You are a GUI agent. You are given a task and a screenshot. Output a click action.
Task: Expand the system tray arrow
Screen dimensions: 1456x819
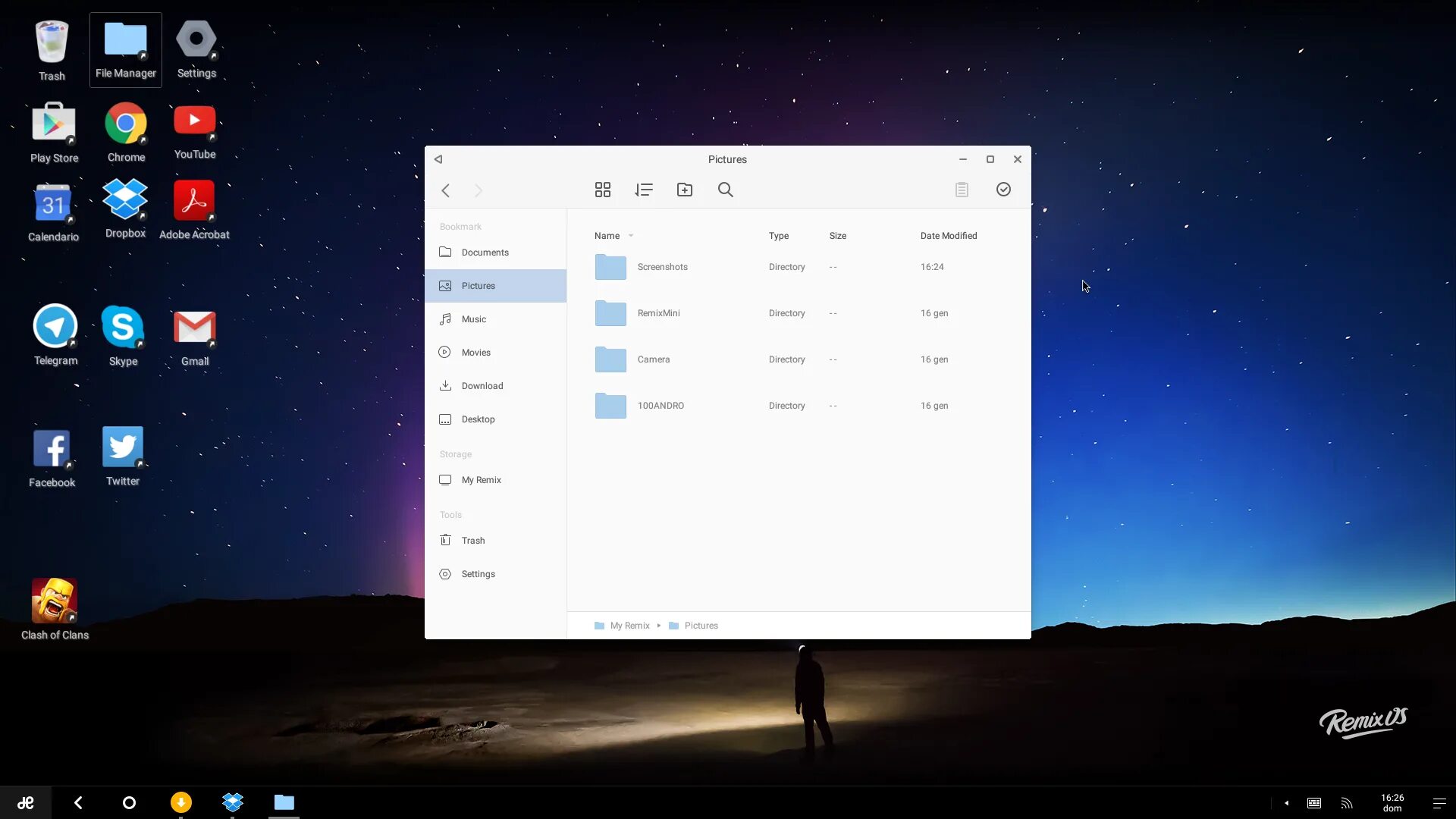1287,803
